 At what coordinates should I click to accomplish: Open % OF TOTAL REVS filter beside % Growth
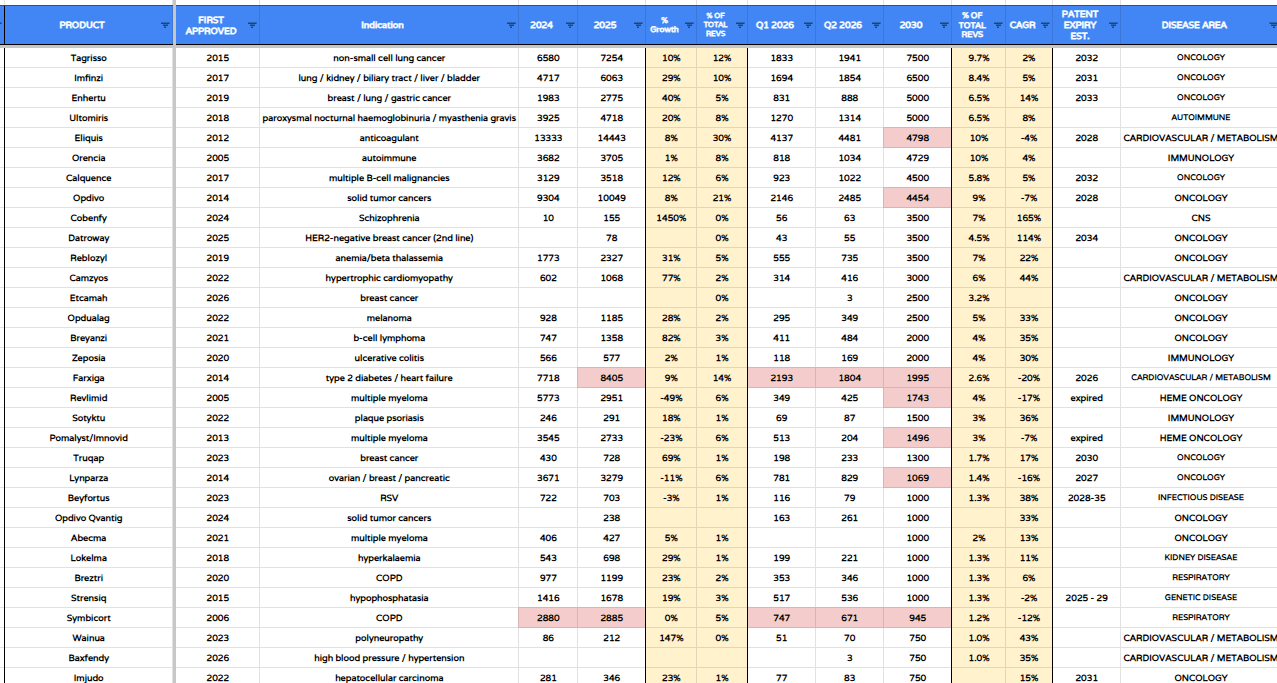[x=738, y=25]
